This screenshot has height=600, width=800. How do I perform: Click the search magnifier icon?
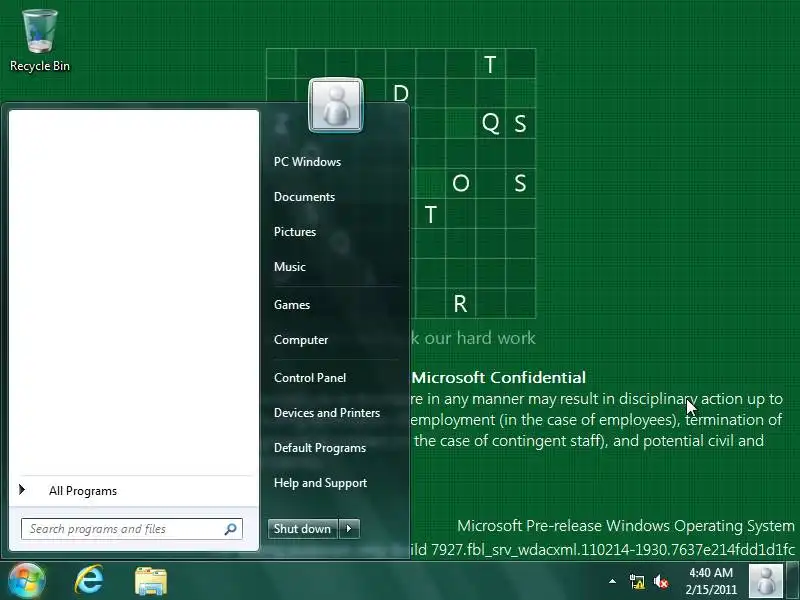[x=231, y=529]
